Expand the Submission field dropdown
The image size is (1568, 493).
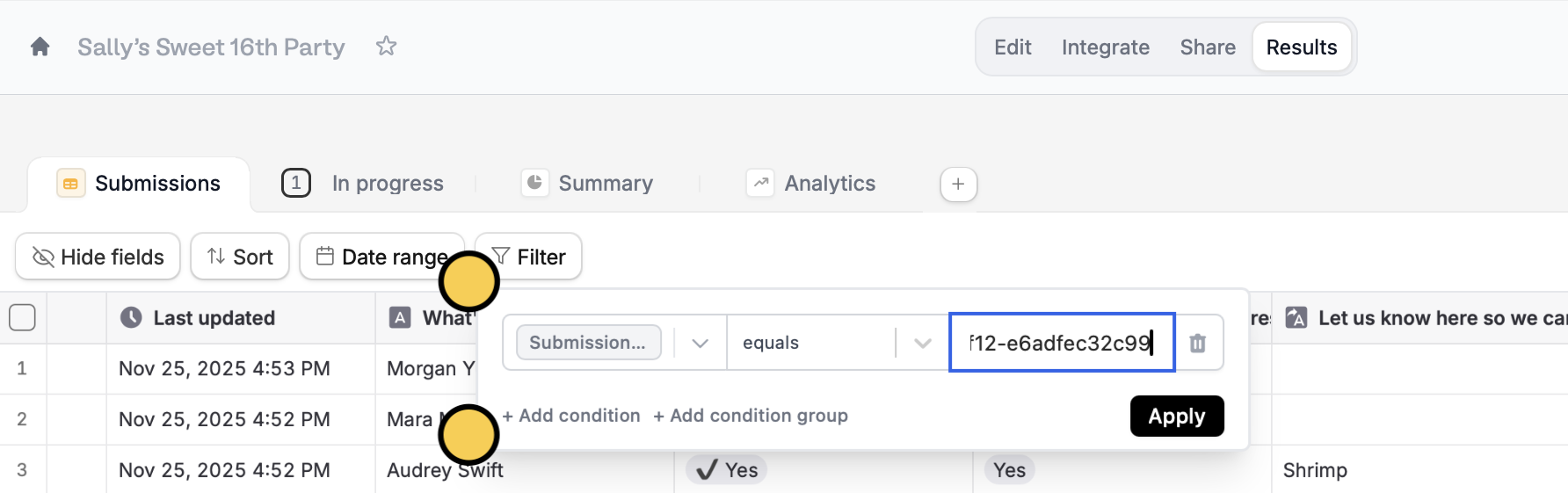point(700,343)
